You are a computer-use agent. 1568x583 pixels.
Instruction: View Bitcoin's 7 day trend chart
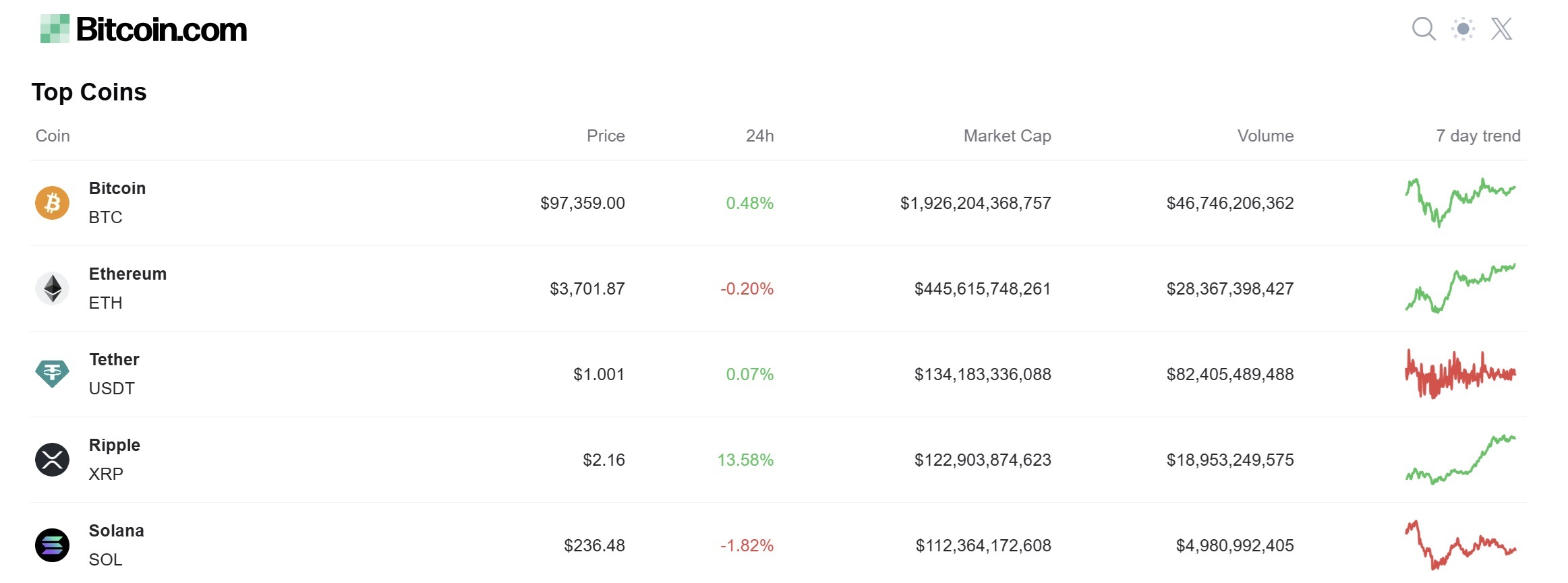(1460, 202)
